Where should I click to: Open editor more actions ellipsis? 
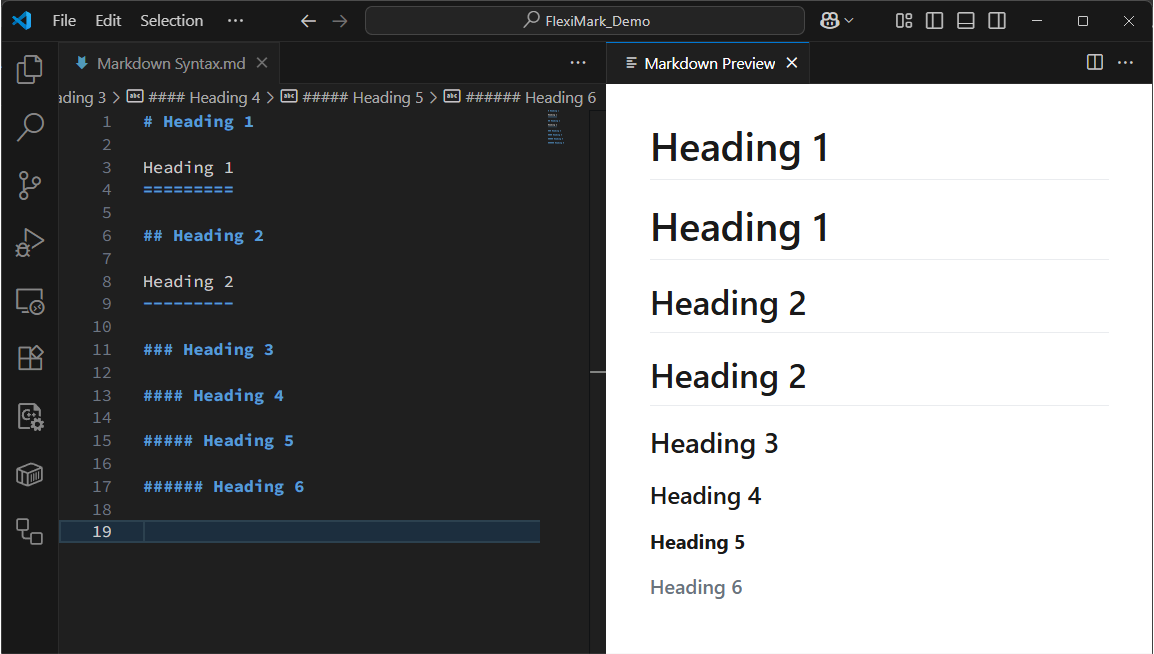pyautogui.click(x=578, y=63)
